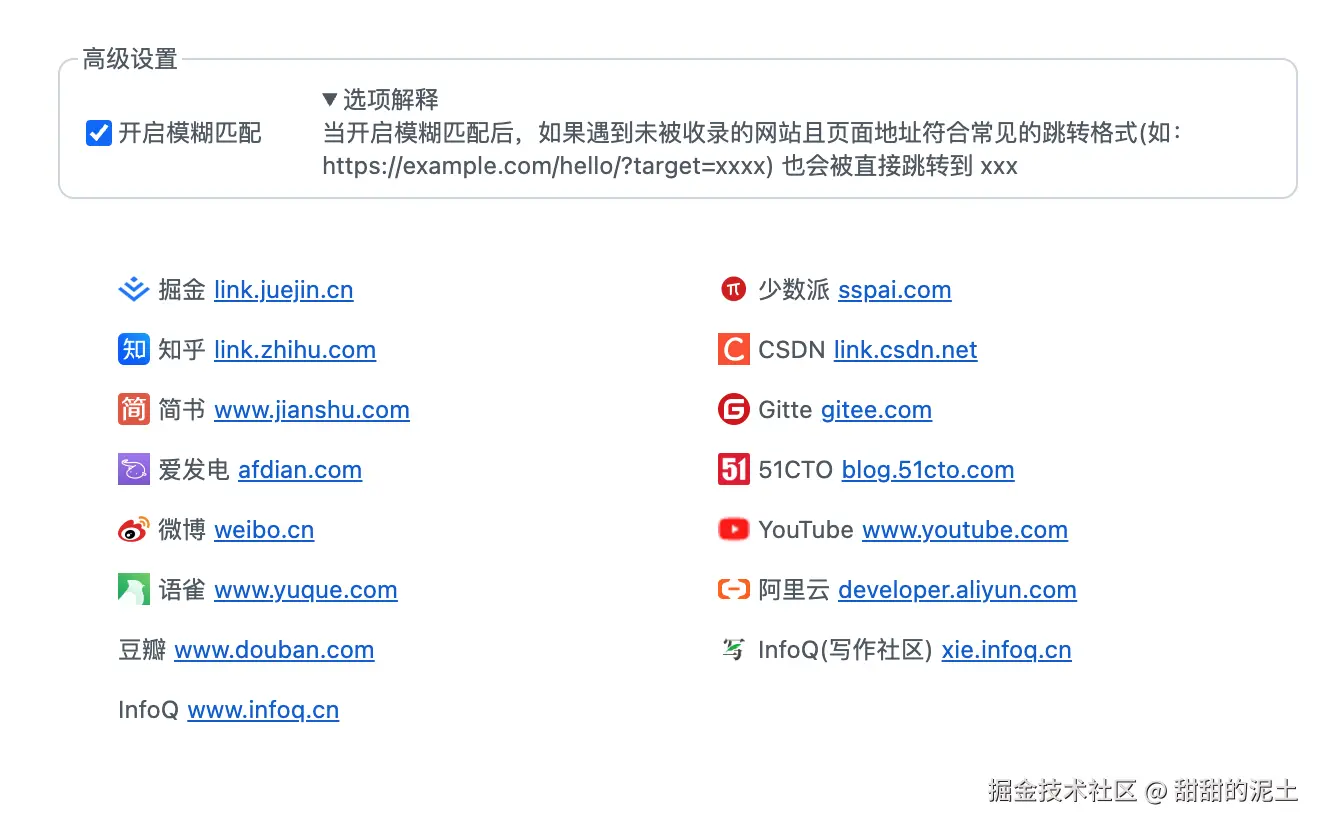Visit the www.douban.com link
The width and height of the screenshot is (1322, 828).
point(274,650)
